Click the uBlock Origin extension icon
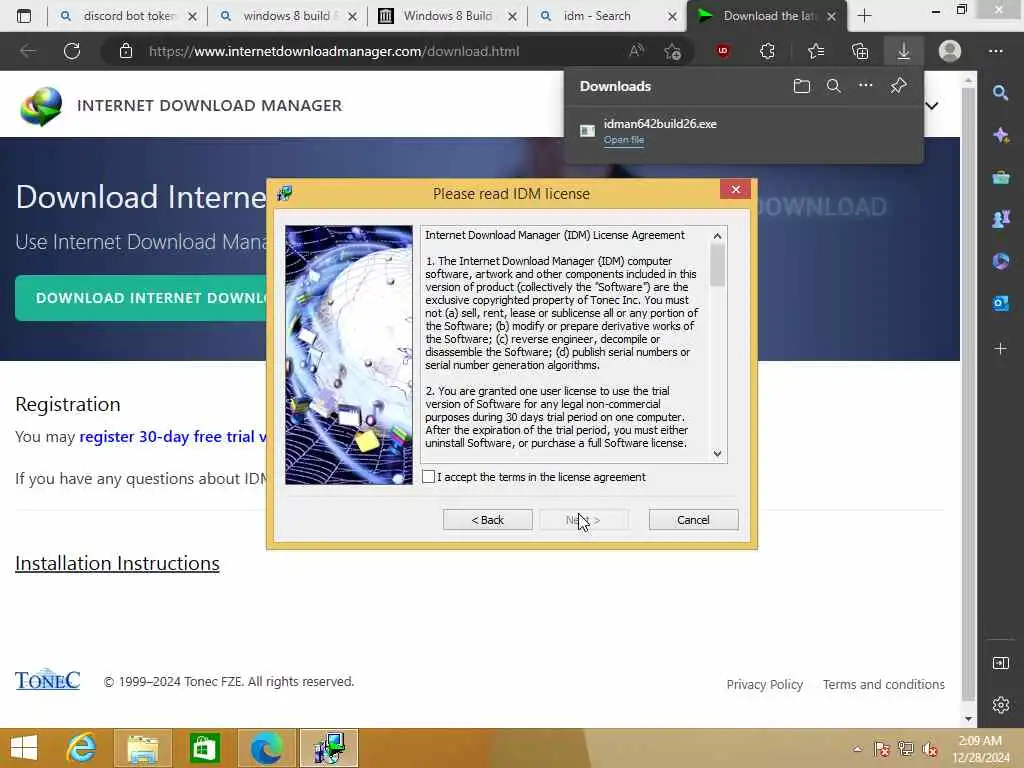The width and height of the screenshot is (1024, 768). tap(723, 50)
